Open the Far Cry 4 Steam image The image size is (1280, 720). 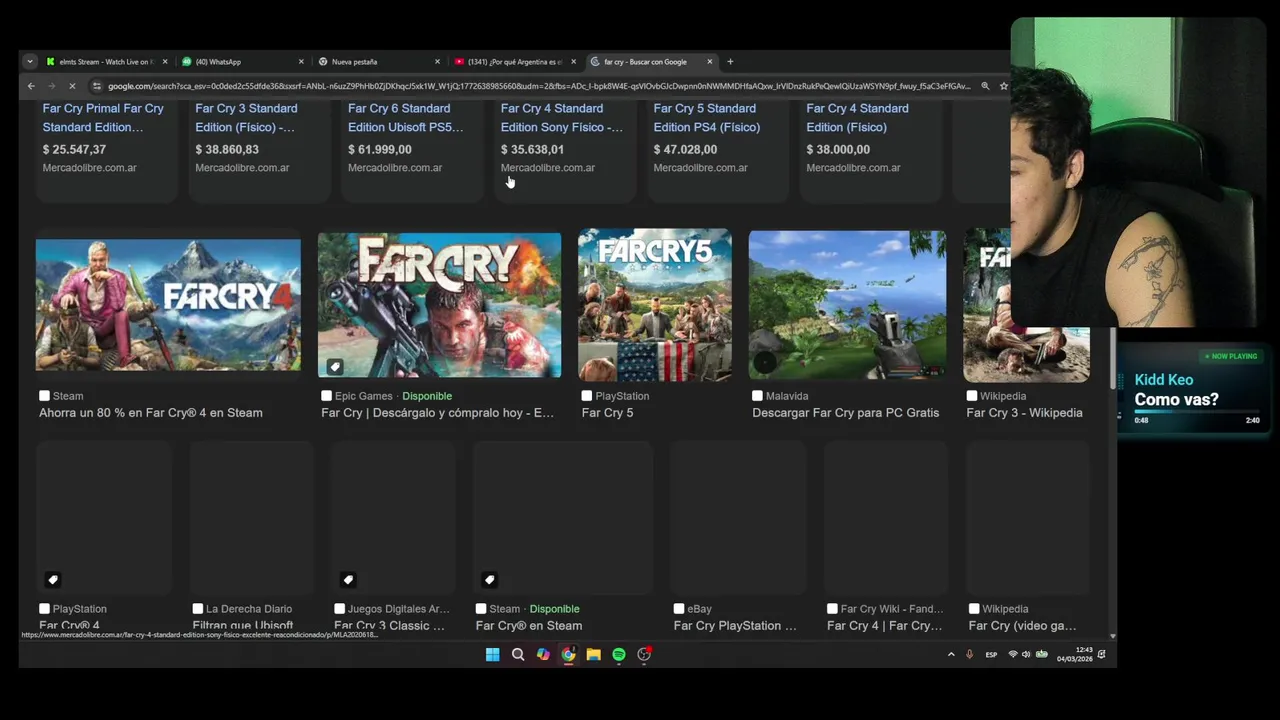[168, 305]
